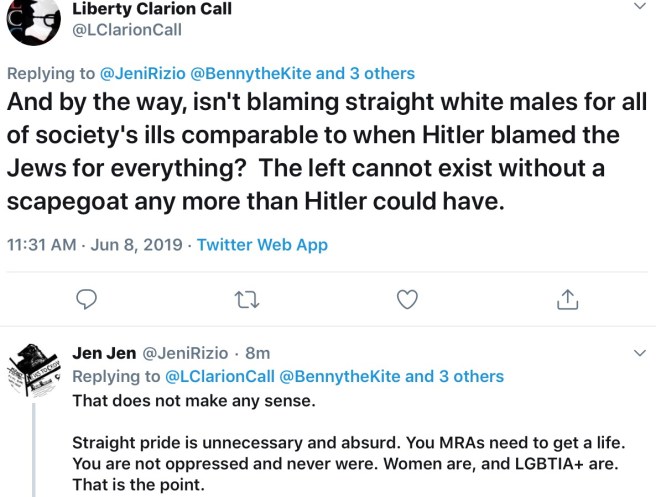The height and width of the screenshot is (497, 656).
Task: Show '3 others' in Jen Jen's reply
Action: (470, 376)
